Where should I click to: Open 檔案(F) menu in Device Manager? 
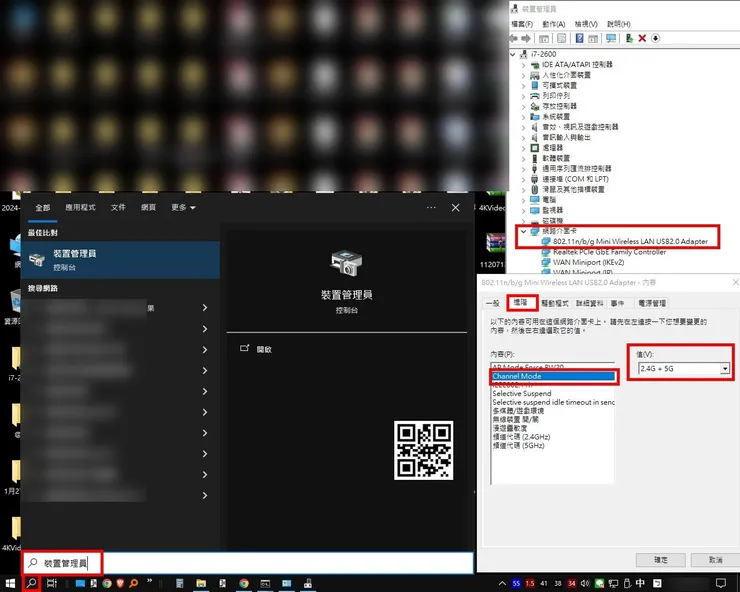pyautogui.click(x=521, y=24)
